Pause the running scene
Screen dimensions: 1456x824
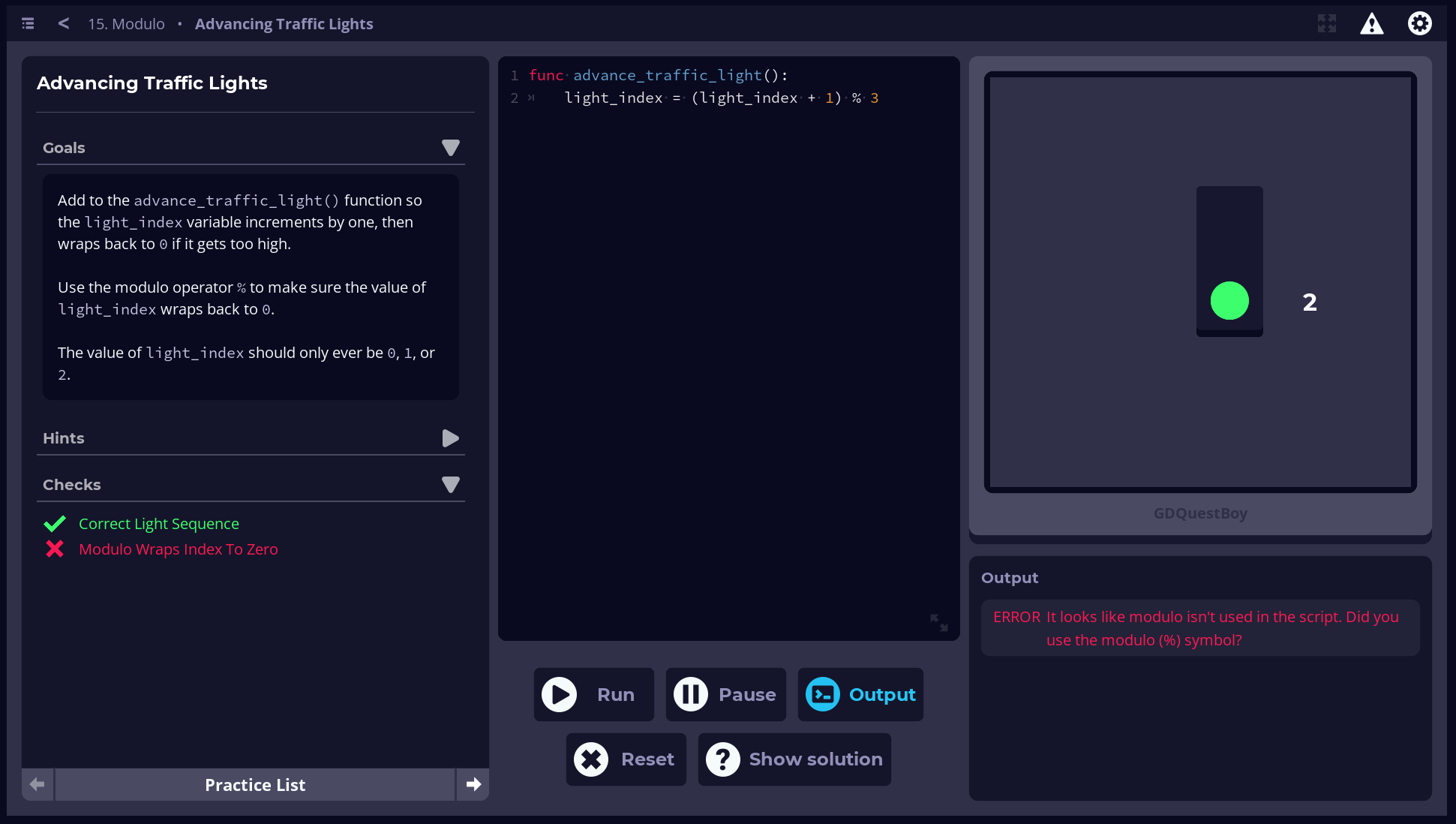(725, 694)
